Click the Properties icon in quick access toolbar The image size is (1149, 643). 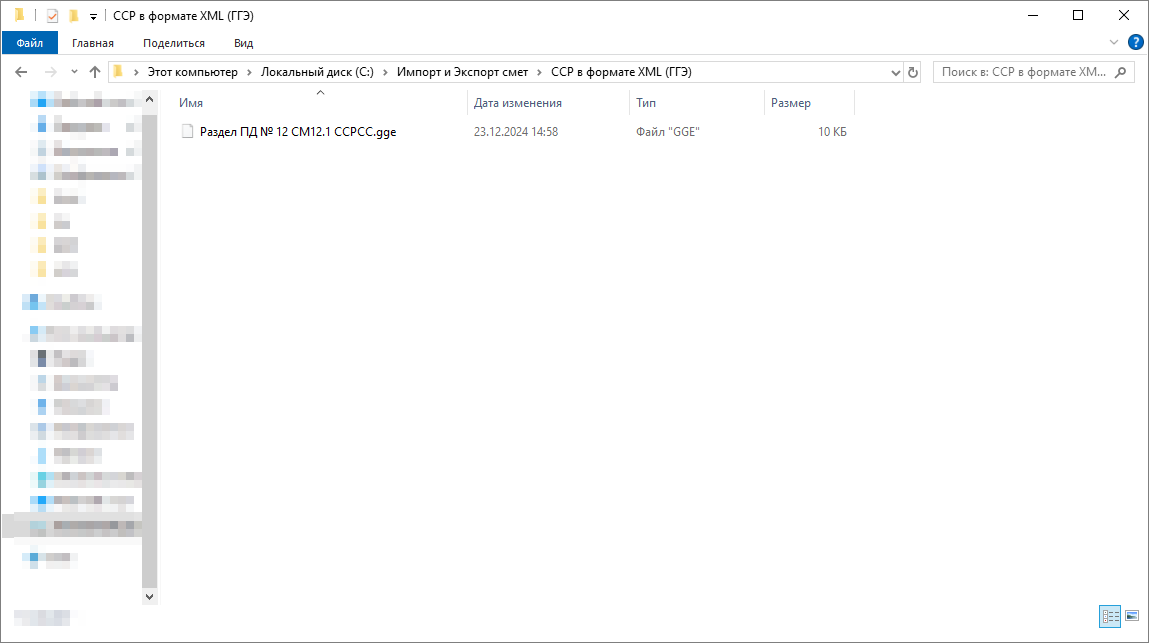click(53, 15)
